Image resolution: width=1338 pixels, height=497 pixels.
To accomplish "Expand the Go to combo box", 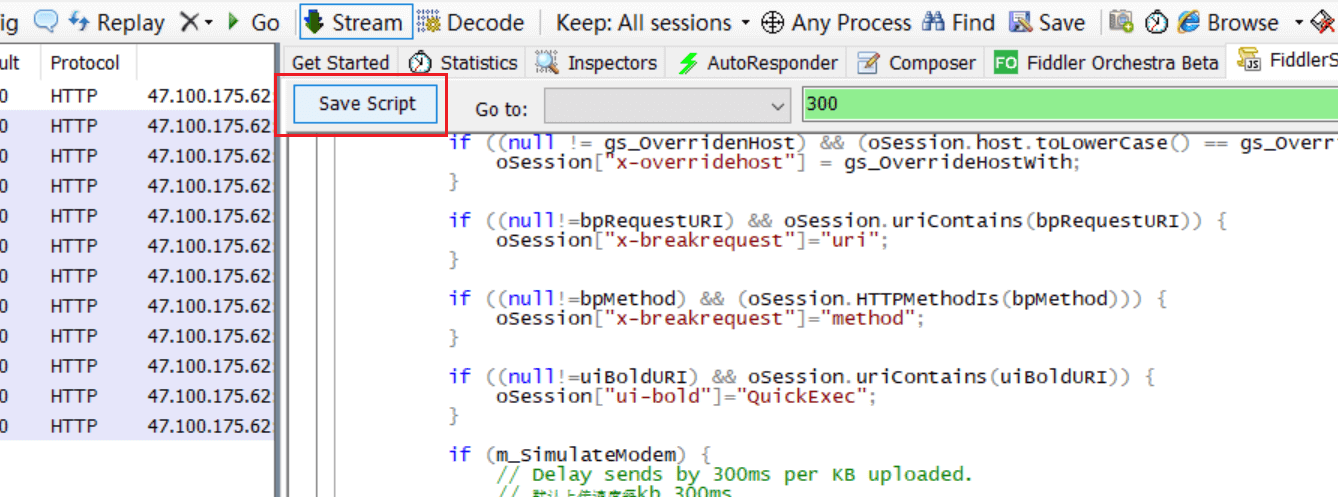I will 668,105.
